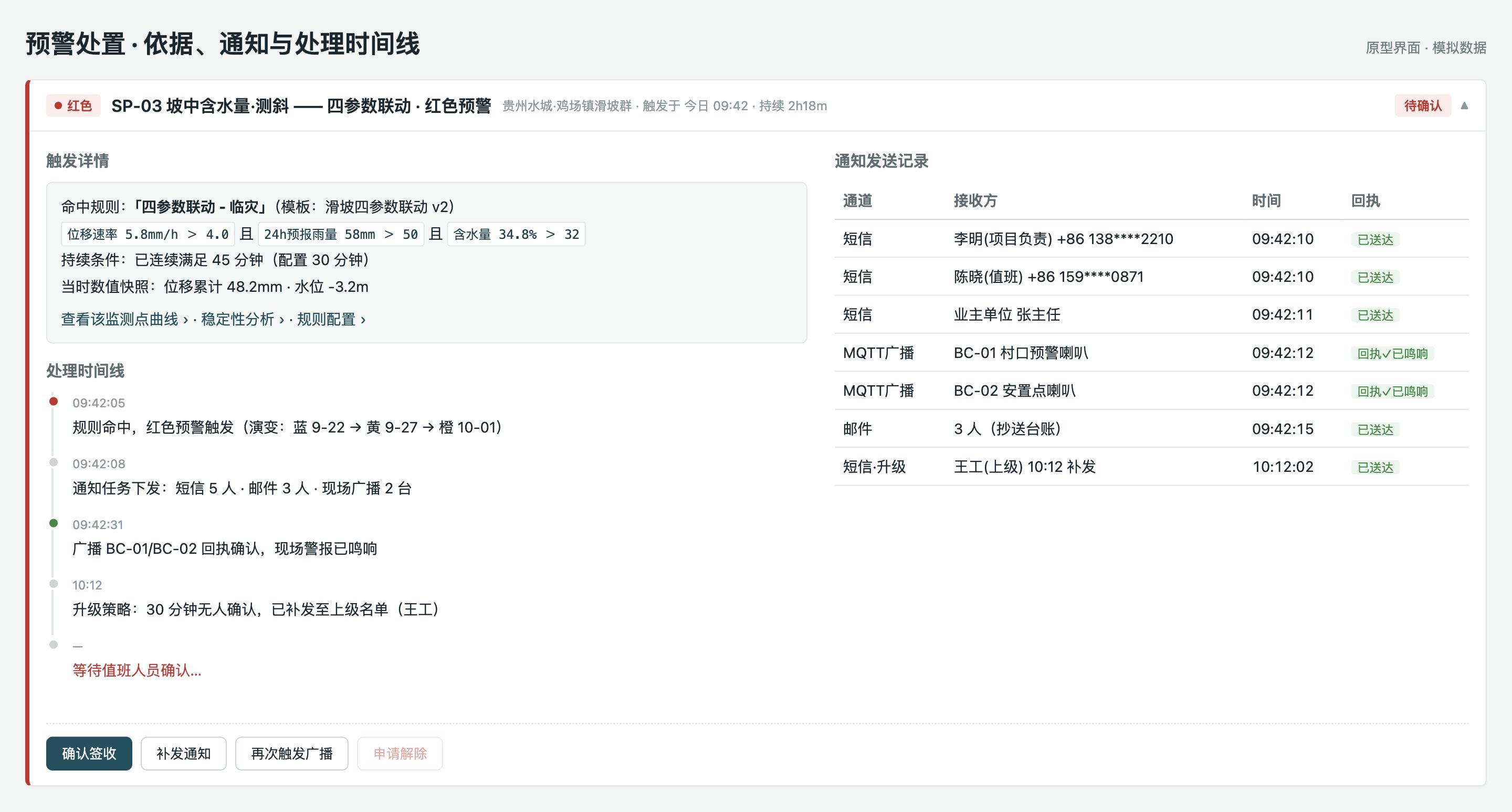Click 再次触发广播 button
This screenshot has width=1512, height=812.
[292, 753]
